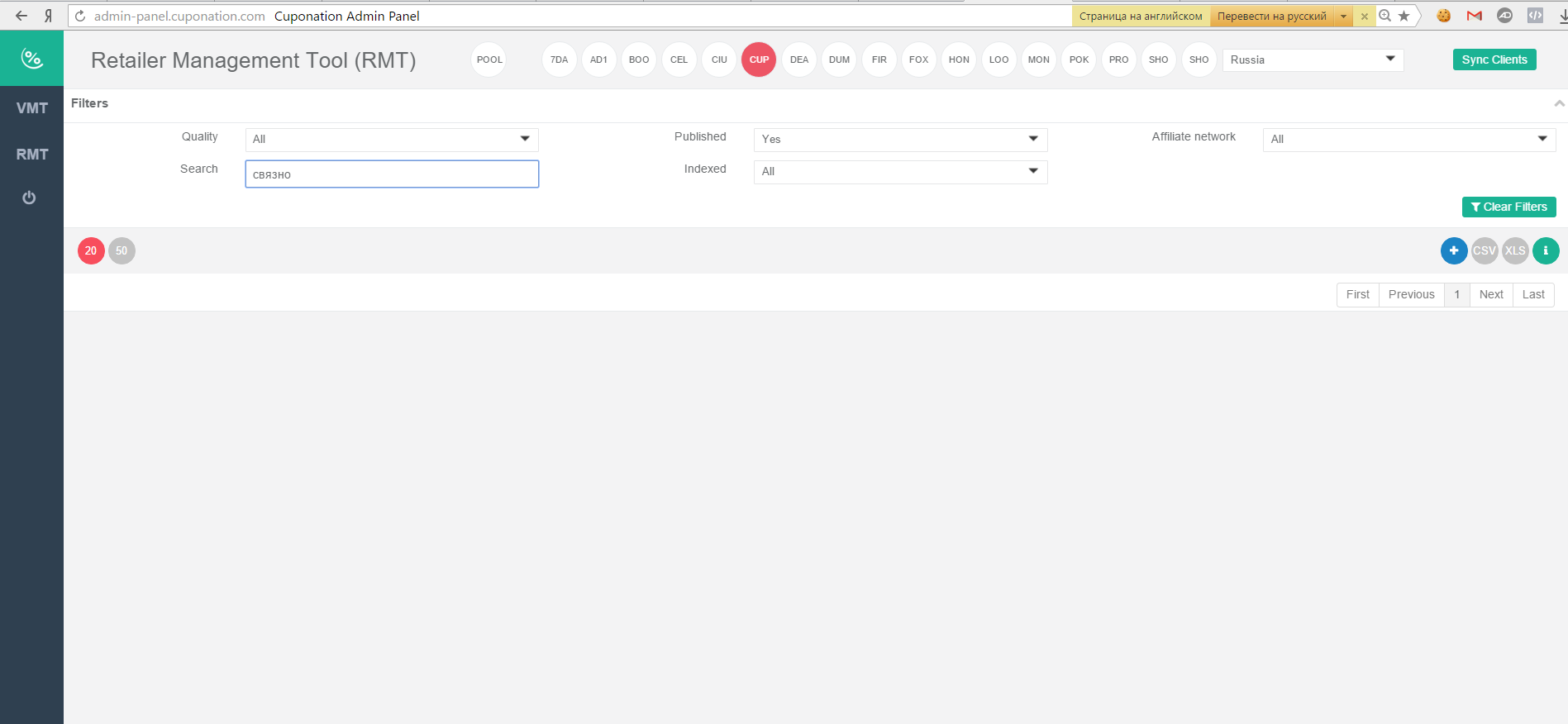Click Перевести на русский translate button
The image size is (1568, 724).
[x=1271, y=16]
